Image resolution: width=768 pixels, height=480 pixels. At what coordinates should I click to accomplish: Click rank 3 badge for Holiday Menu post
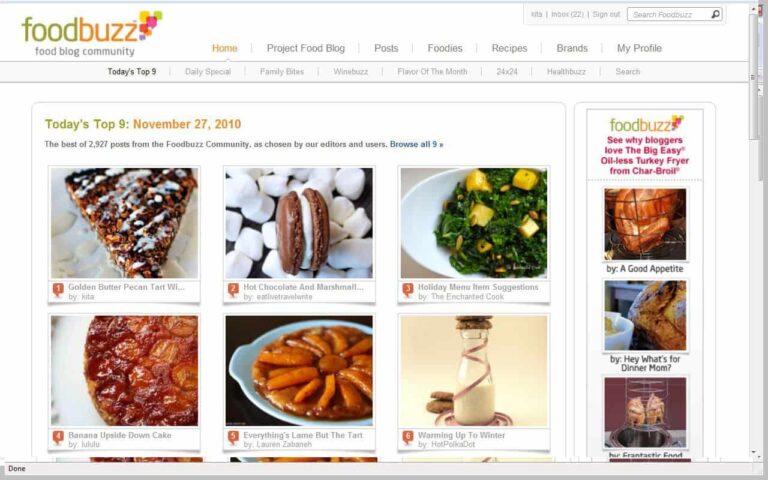[x=408, y=290]
